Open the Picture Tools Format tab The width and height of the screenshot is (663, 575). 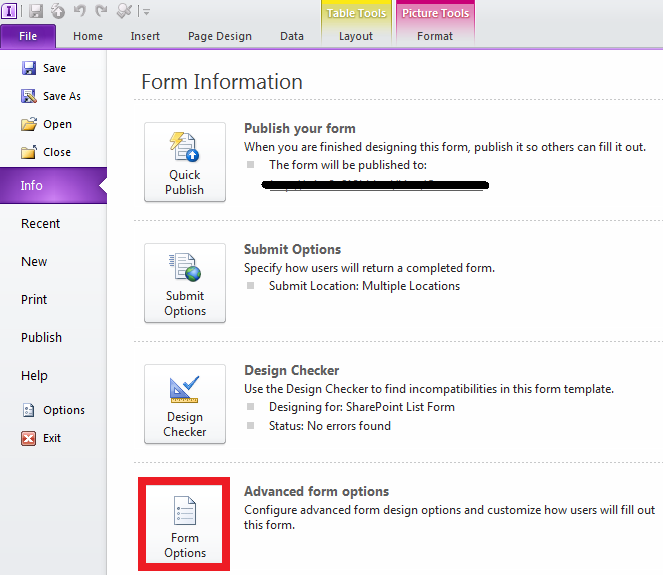[x=435, y=36]
